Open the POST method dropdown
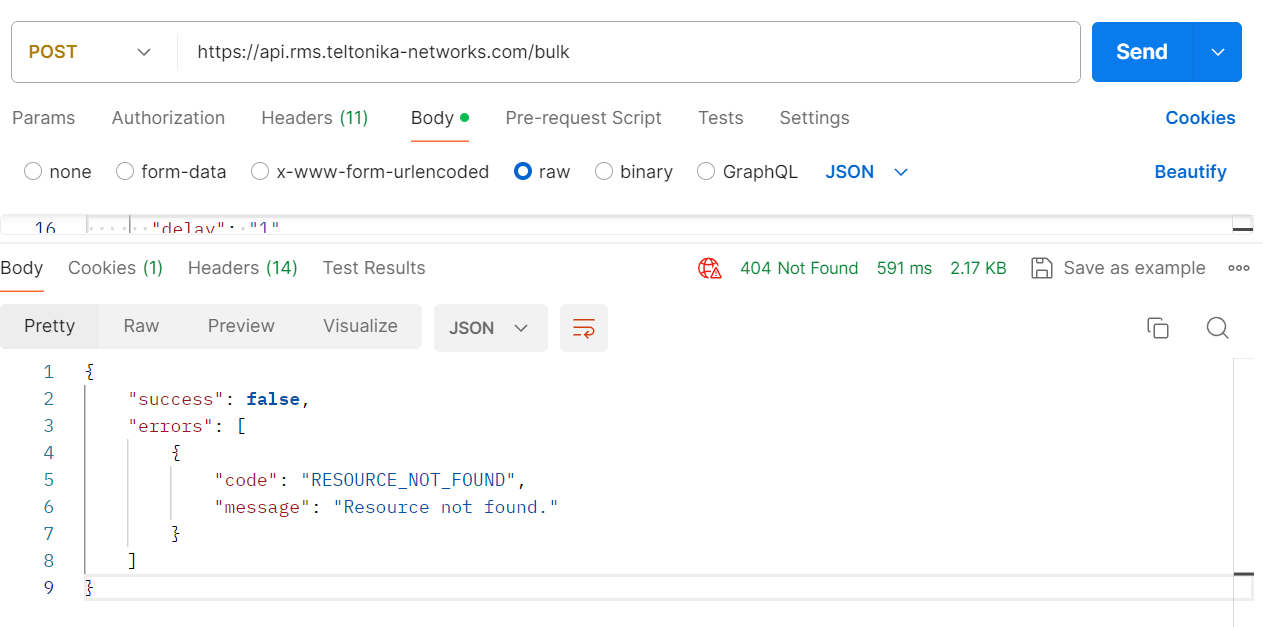This screenshot has height=627, width=1263. 90,52
